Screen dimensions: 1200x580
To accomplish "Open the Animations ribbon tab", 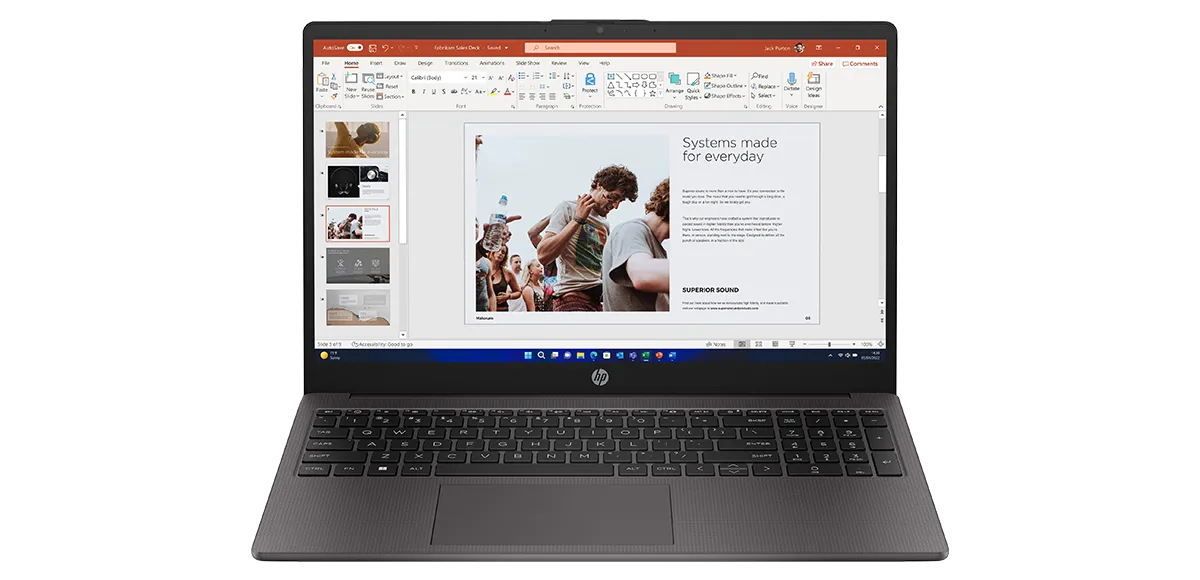I will click(491, 63).
